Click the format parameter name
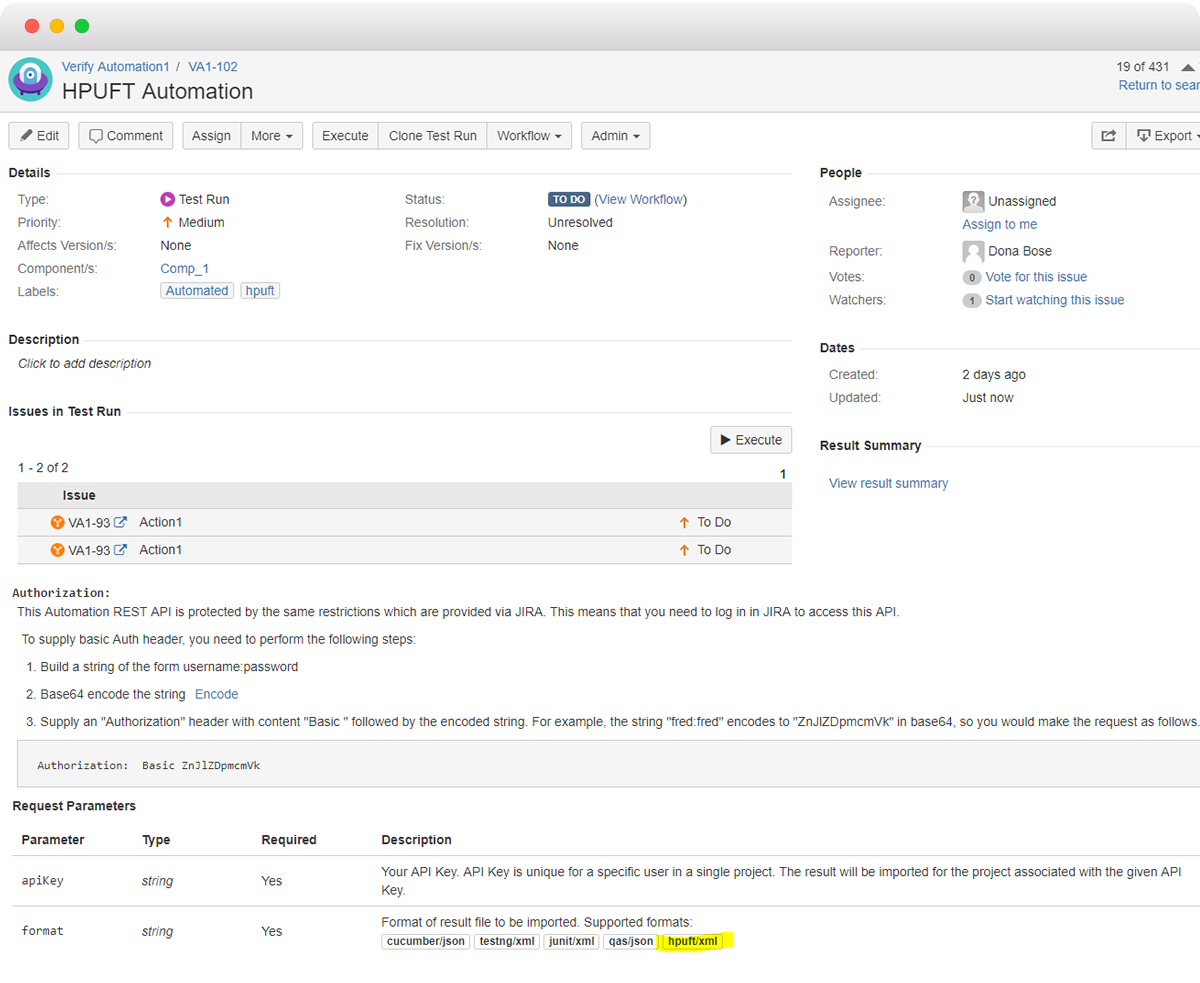1200x983 pixels. [42, 931]
